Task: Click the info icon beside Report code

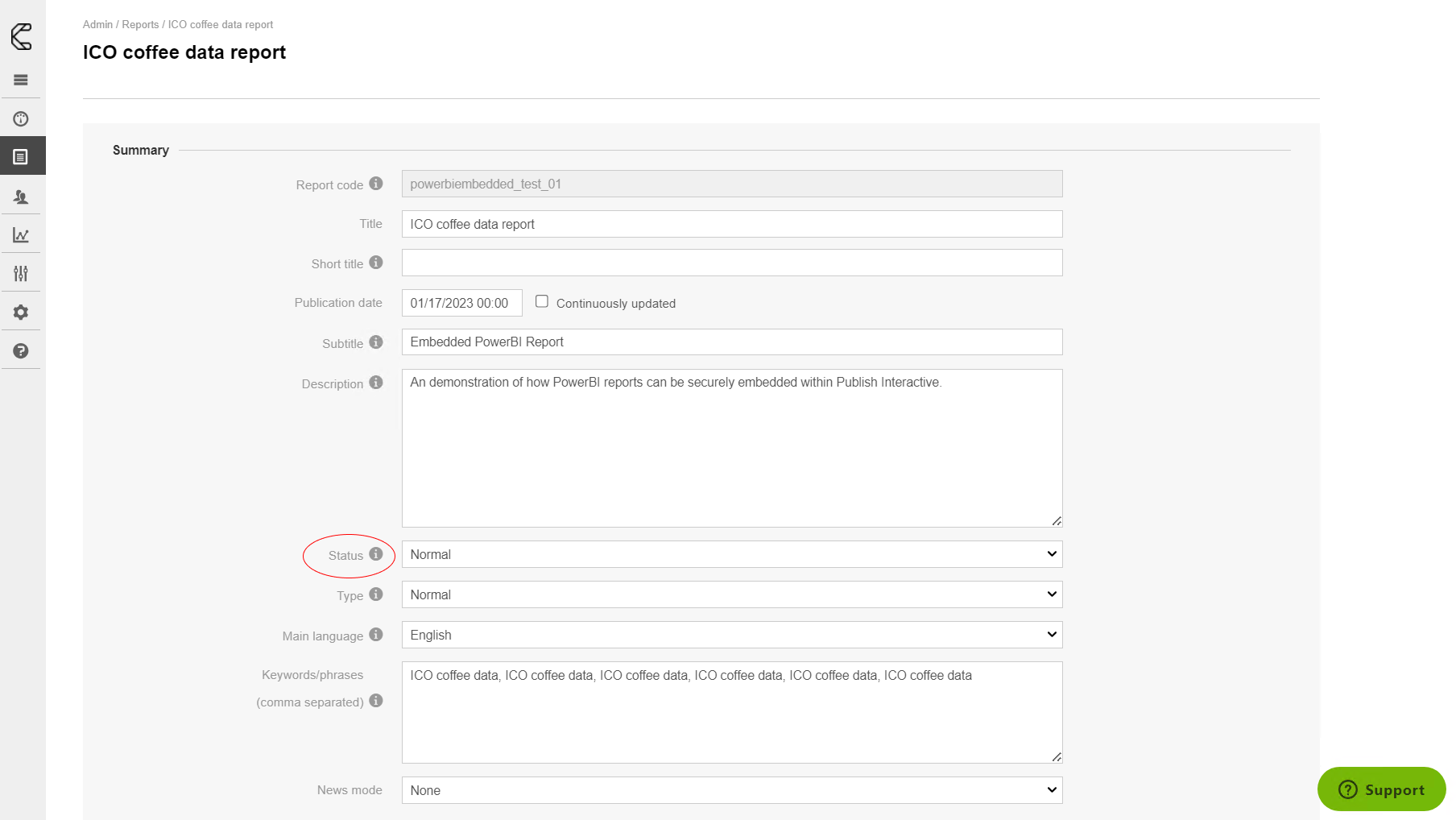Action: 376,184
